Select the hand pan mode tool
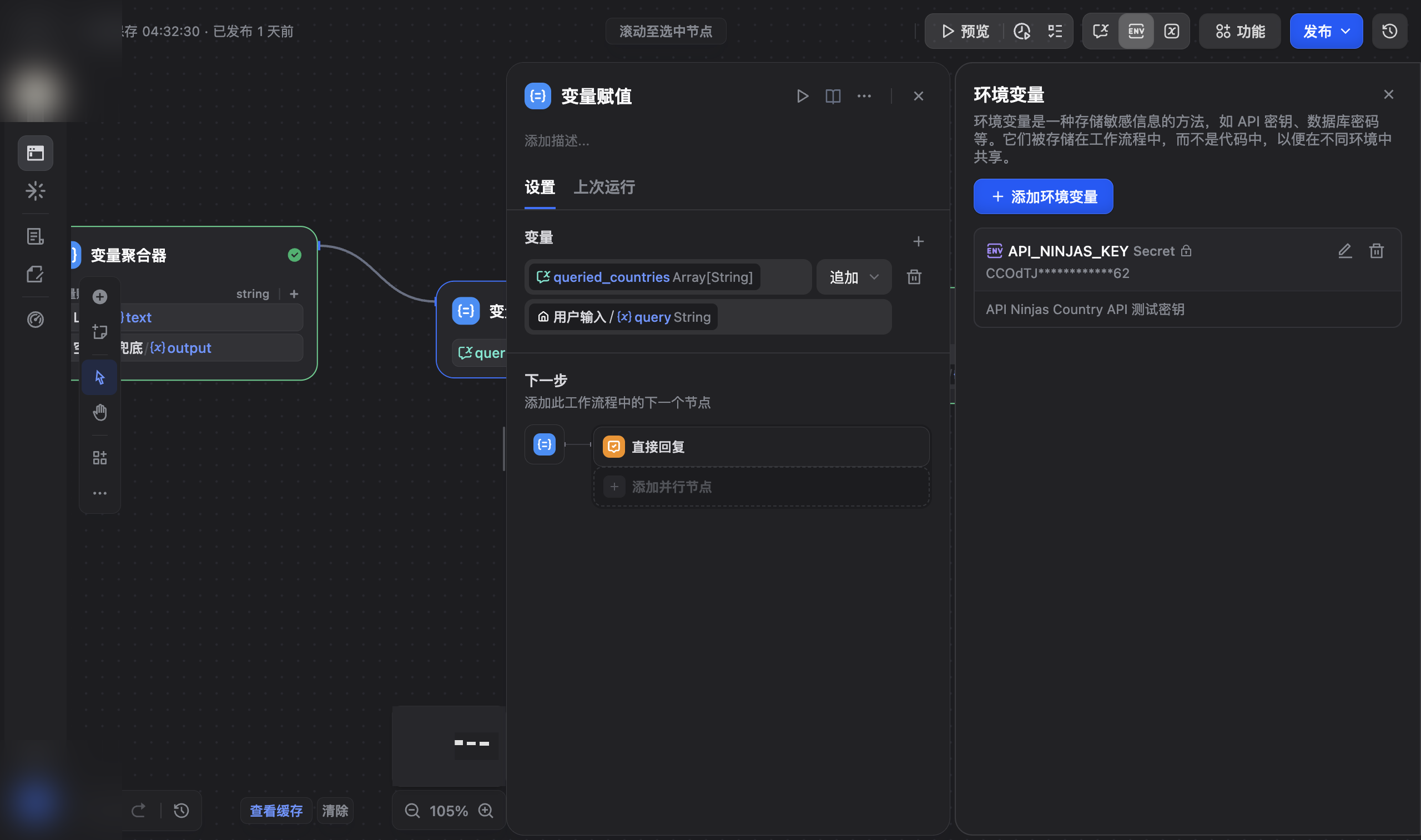The height and width of the screenshot is (840, 1421). tap(100, 412)
